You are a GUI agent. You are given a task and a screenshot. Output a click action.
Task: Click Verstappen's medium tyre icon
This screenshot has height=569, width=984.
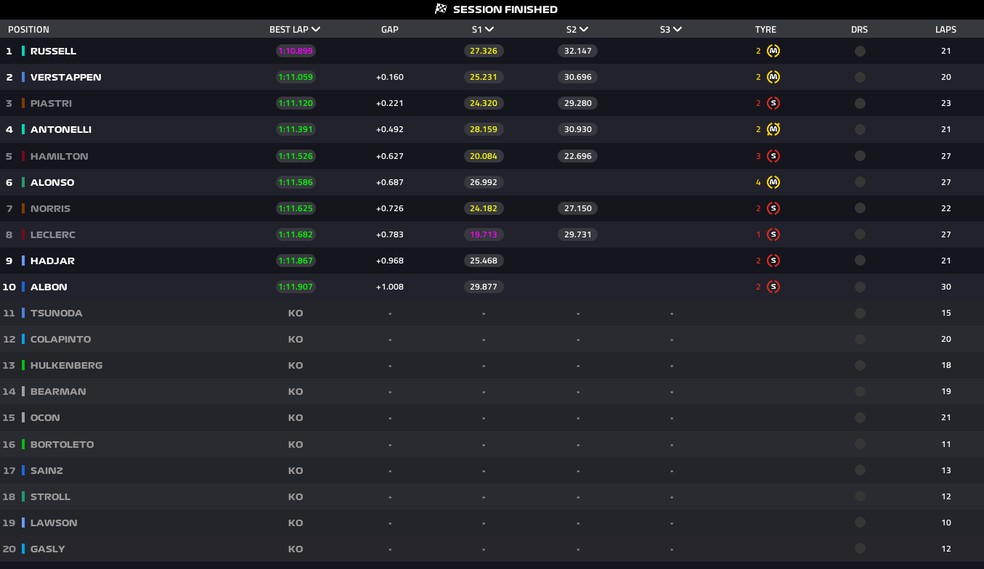(x=773, y=77)
